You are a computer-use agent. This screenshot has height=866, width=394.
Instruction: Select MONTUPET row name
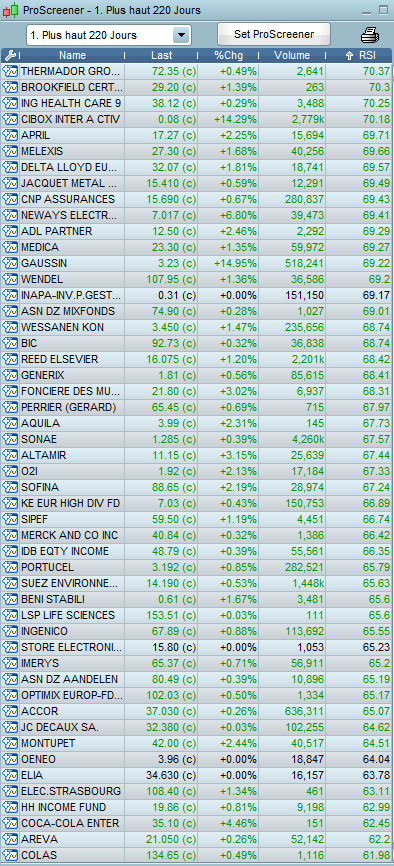point(48,743)
